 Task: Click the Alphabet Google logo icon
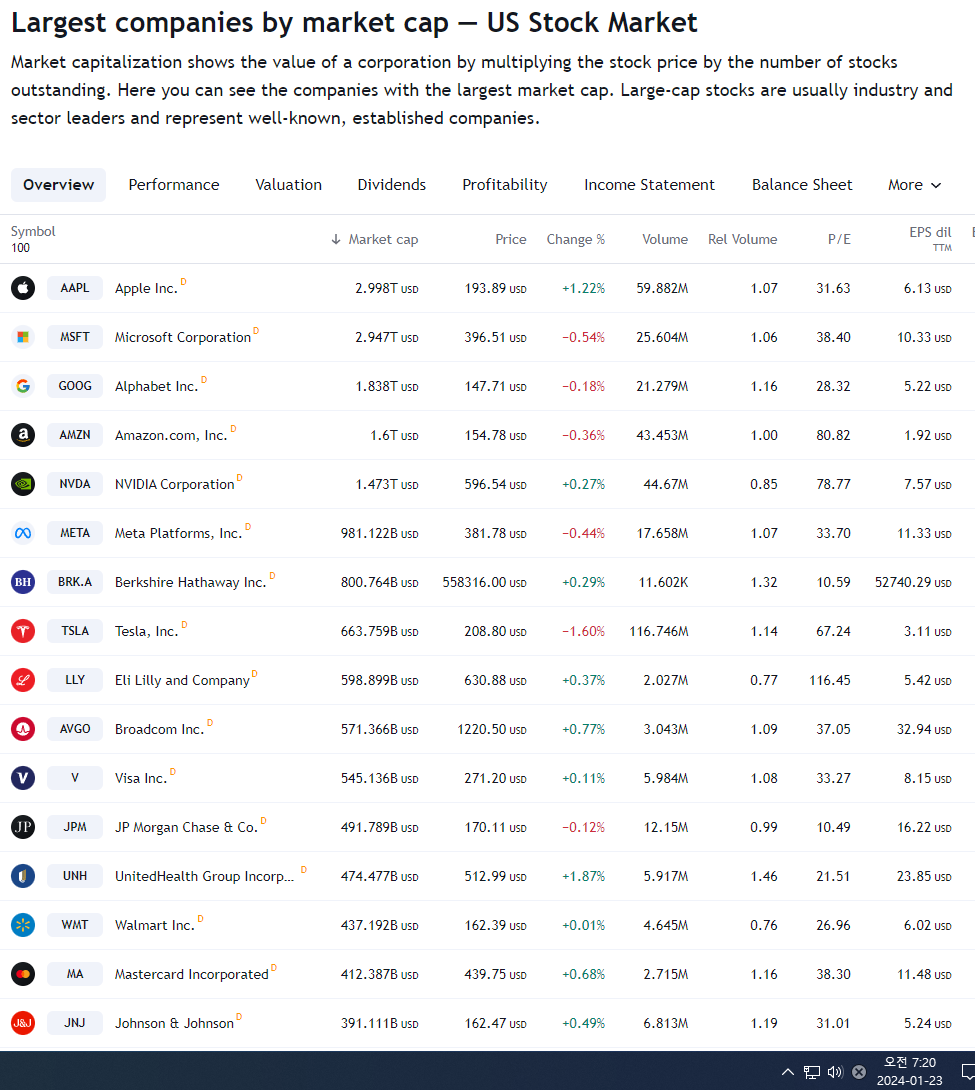(23, 386)
